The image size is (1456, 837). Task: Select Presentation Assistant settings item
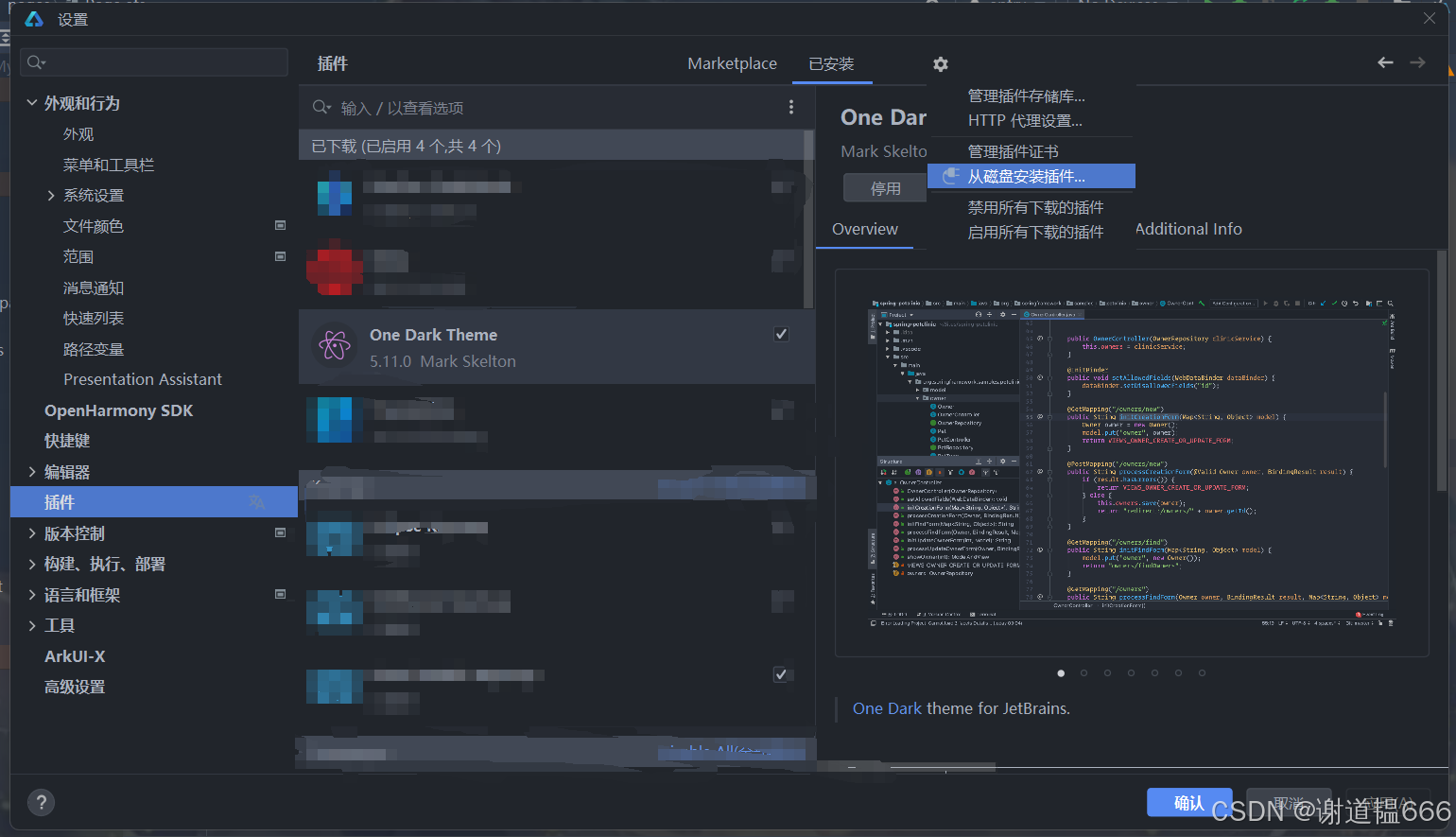coord(143,379)
